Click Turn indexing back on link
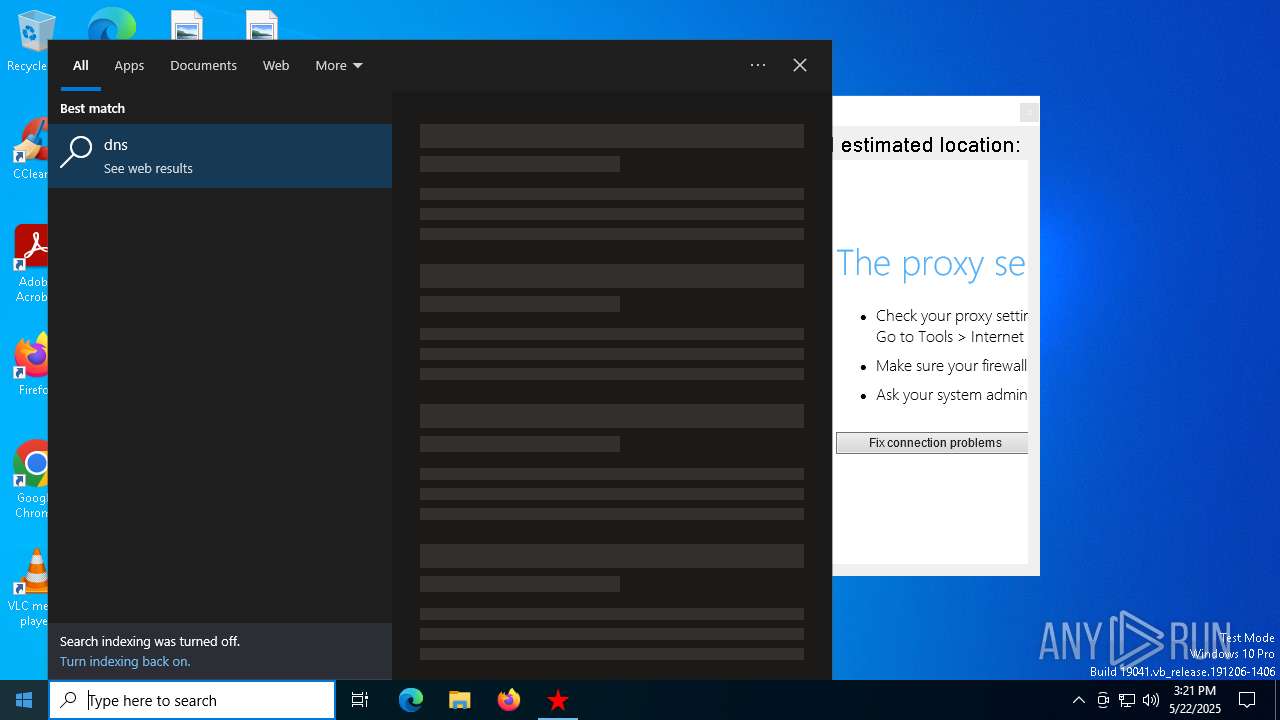This screenshot has height=720, width=1280. (x=125, y=662)
